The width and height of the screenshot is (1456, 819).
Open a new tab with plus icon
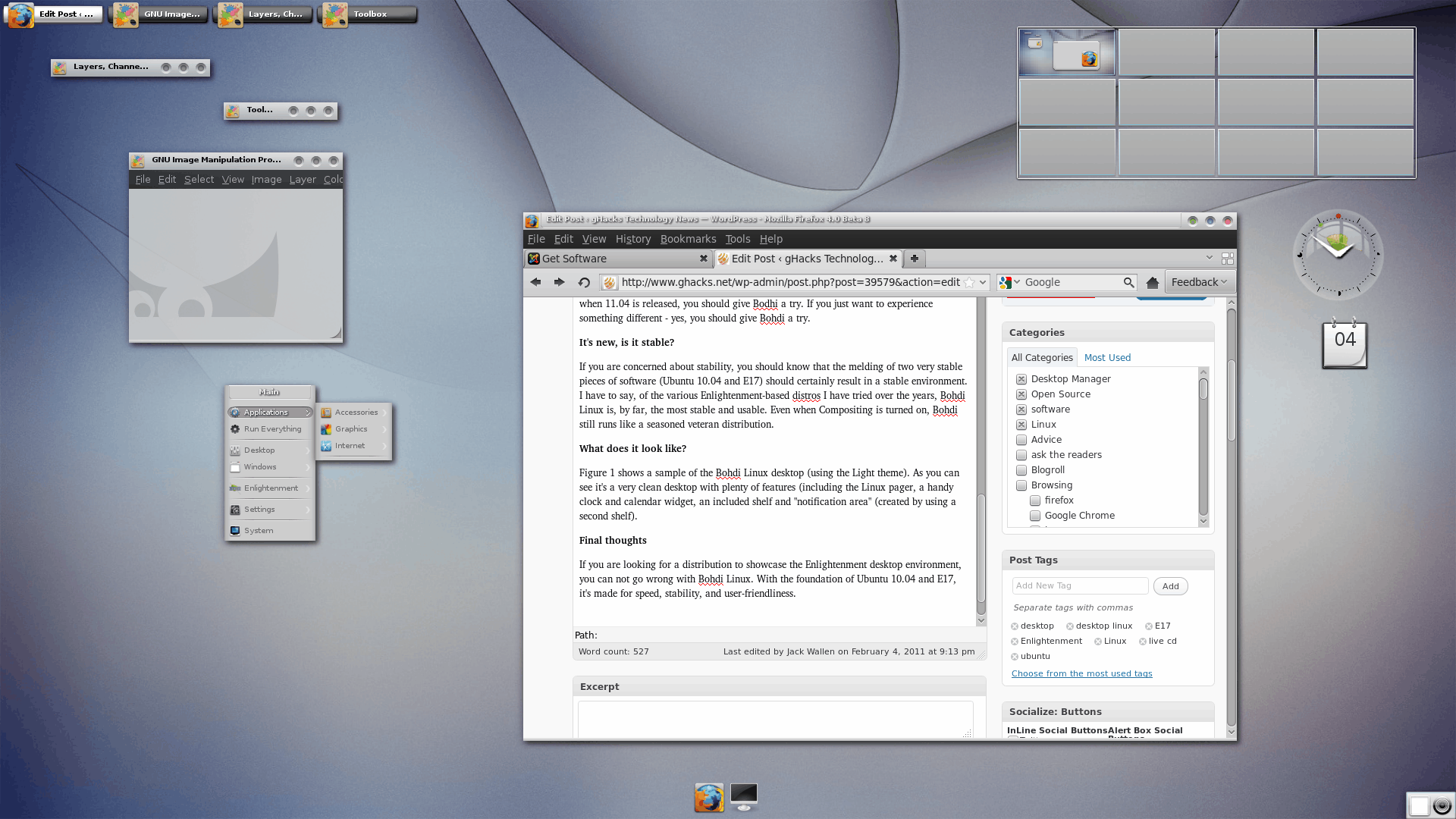pyautogui.click(x=915, y=259)
